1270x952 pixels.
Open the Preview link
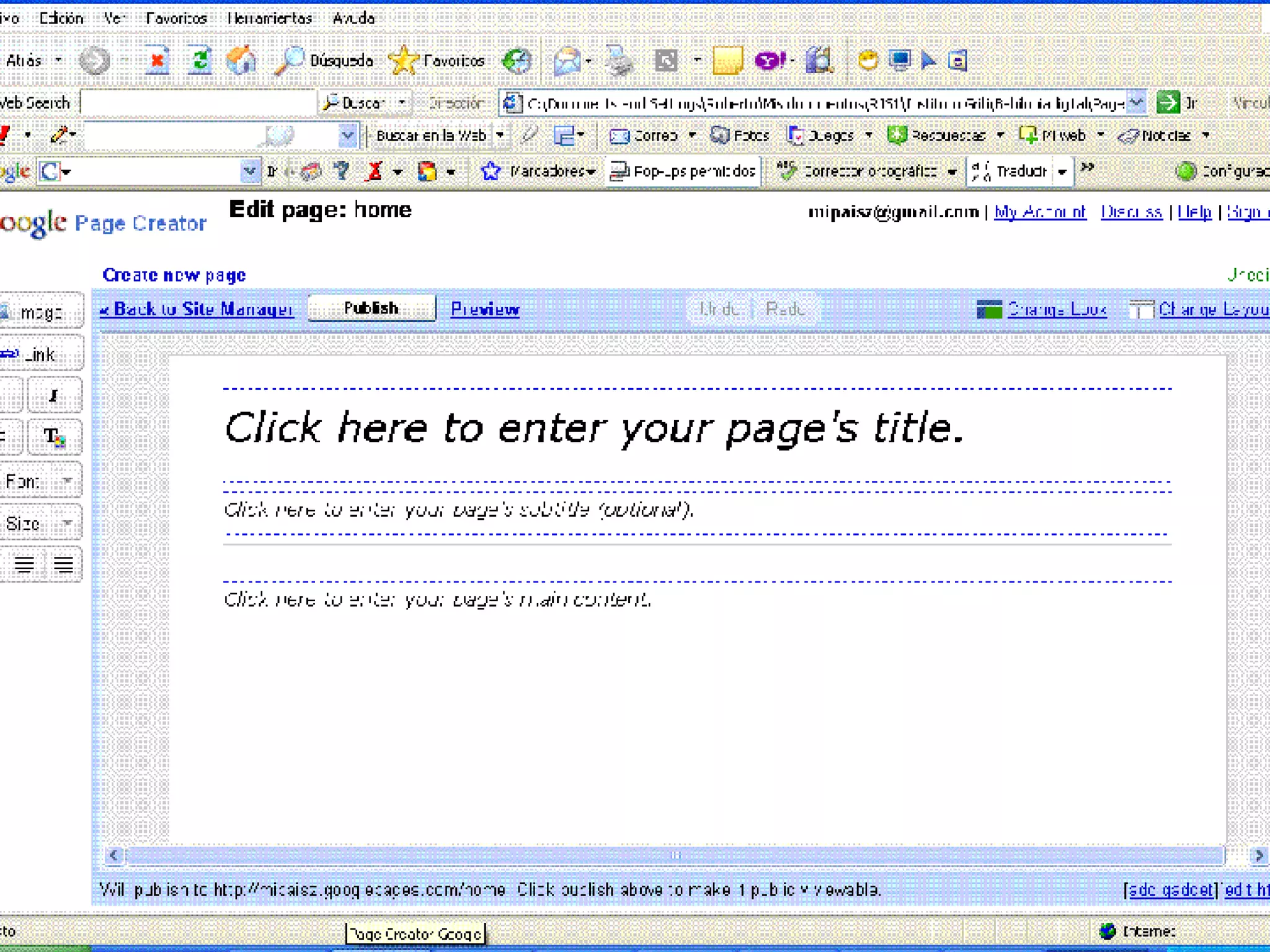click(x=485, y=309)
